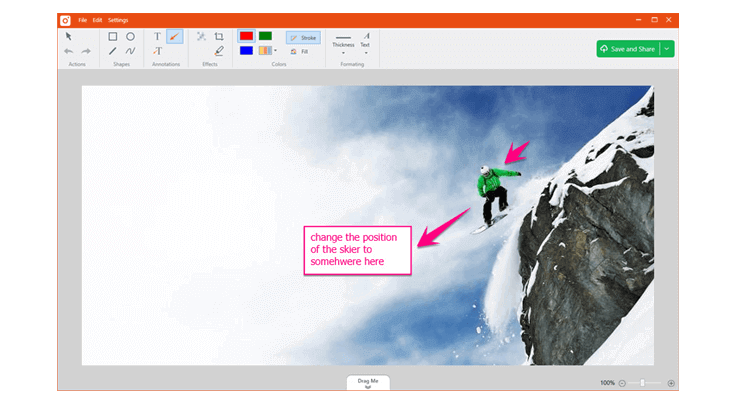The width and height of the screenshot is (730, 415).
Task: Click the Save and Share button
Action: coord(629,49)
